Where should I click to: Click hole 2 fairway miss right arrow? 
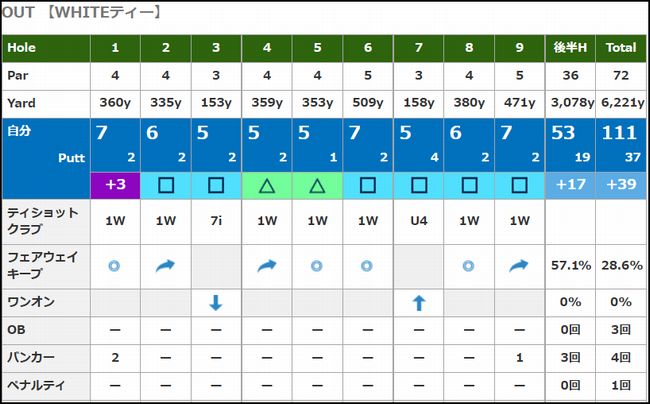click(165, 265)
